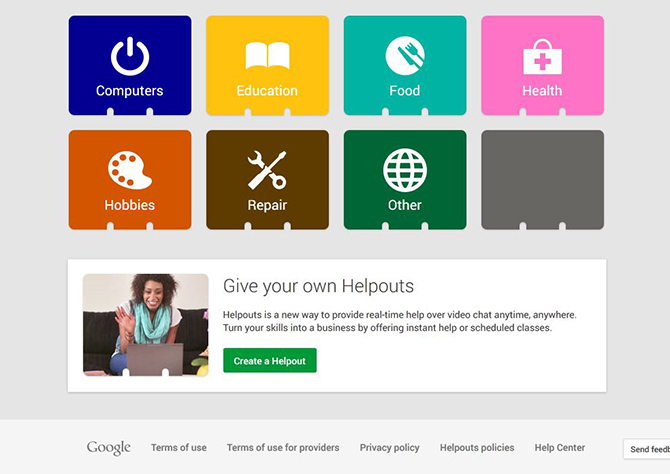Open the Helpouts policies link
This screenshot has width=670, height=474.
(x=477, y=448)
